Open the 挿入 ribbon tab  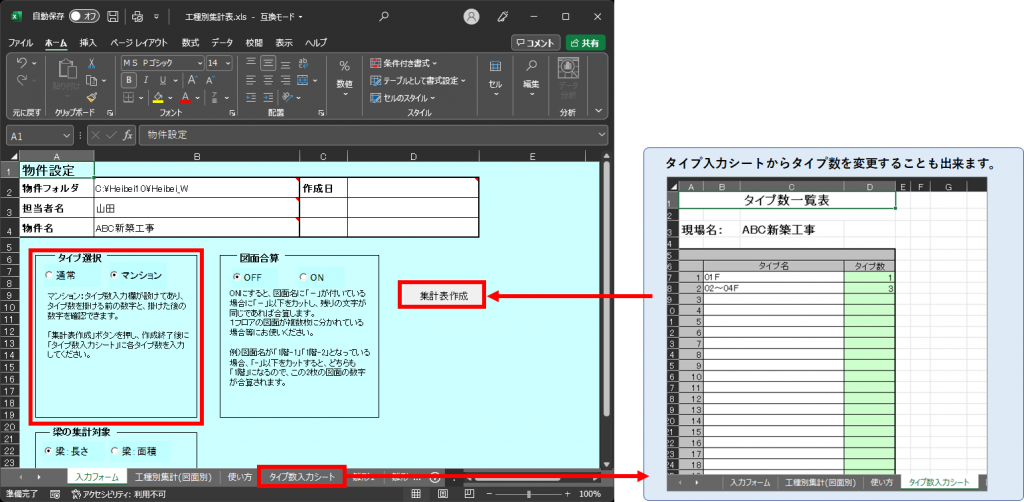(x=88, y=43)
